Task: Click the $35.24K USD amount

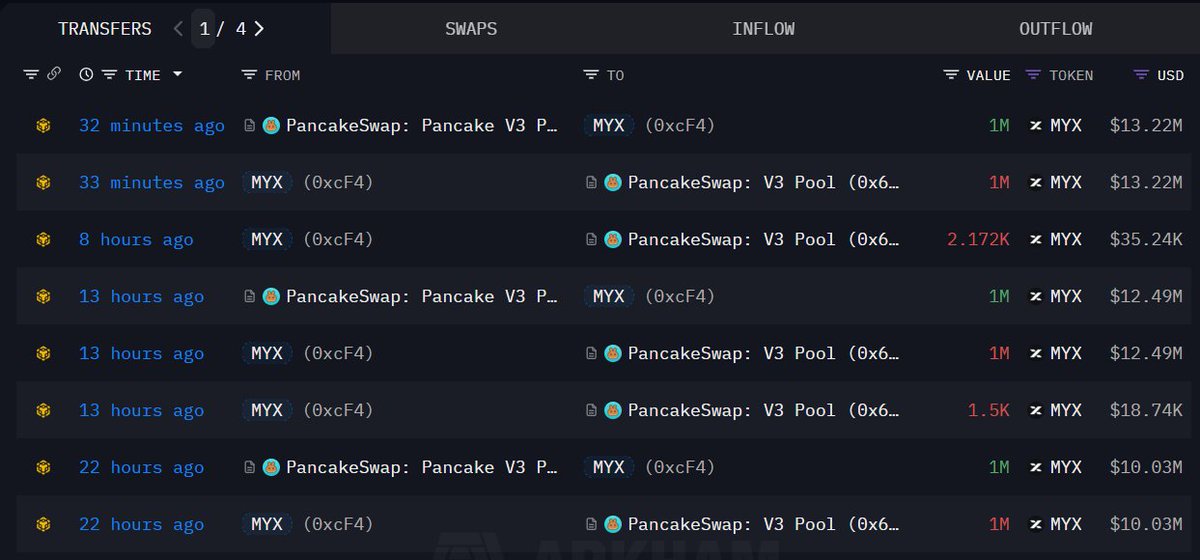Action: click(x=1146, y=240)
